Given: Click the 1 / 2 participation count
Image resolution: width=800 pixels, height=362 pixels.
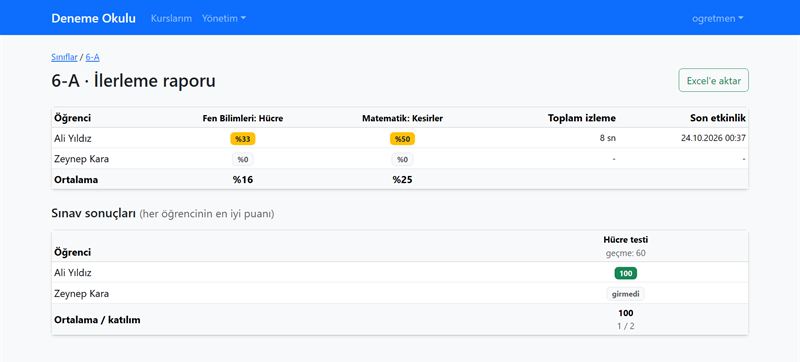Looking at the screenshot, I should pyautogui.click(x=626, y=326).
